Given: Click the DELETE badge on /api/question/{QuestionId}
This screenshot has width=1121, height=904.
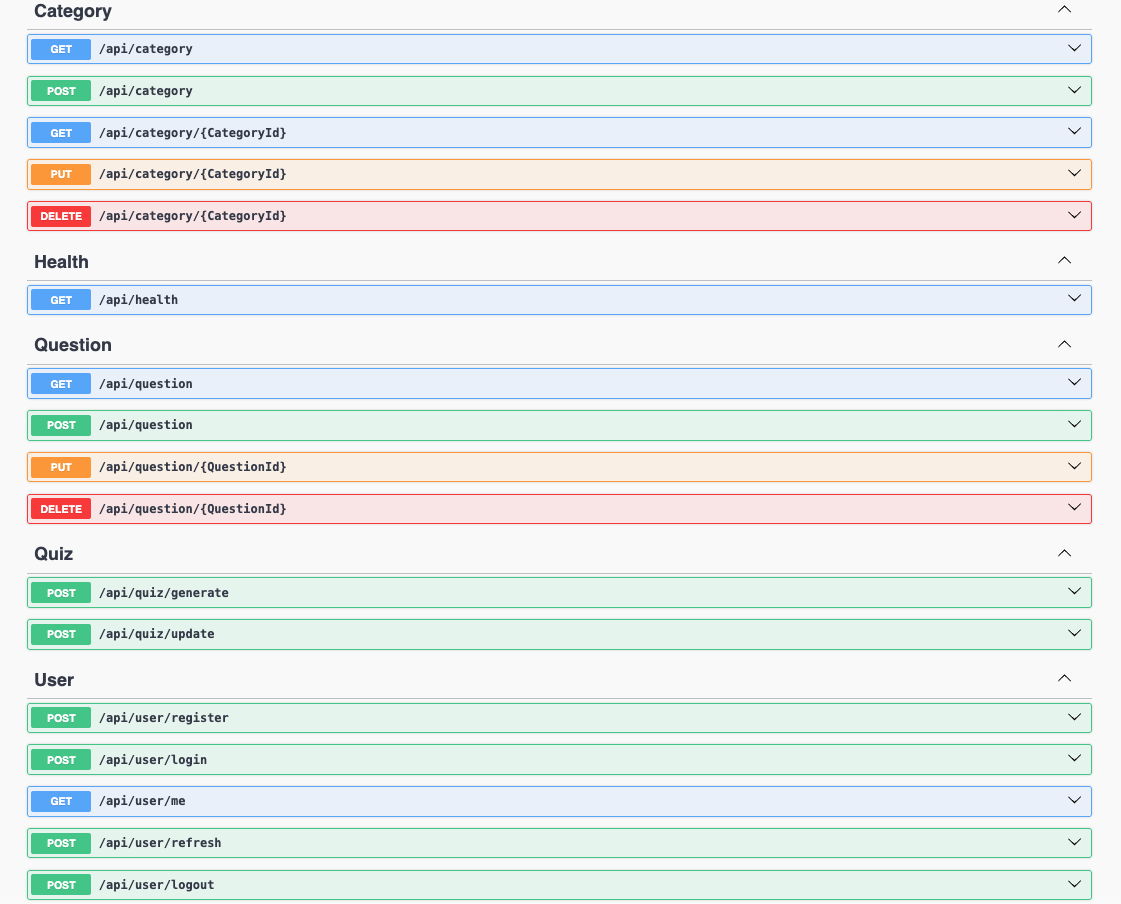Looking at the screenshot, I should (x=60, y=508).
